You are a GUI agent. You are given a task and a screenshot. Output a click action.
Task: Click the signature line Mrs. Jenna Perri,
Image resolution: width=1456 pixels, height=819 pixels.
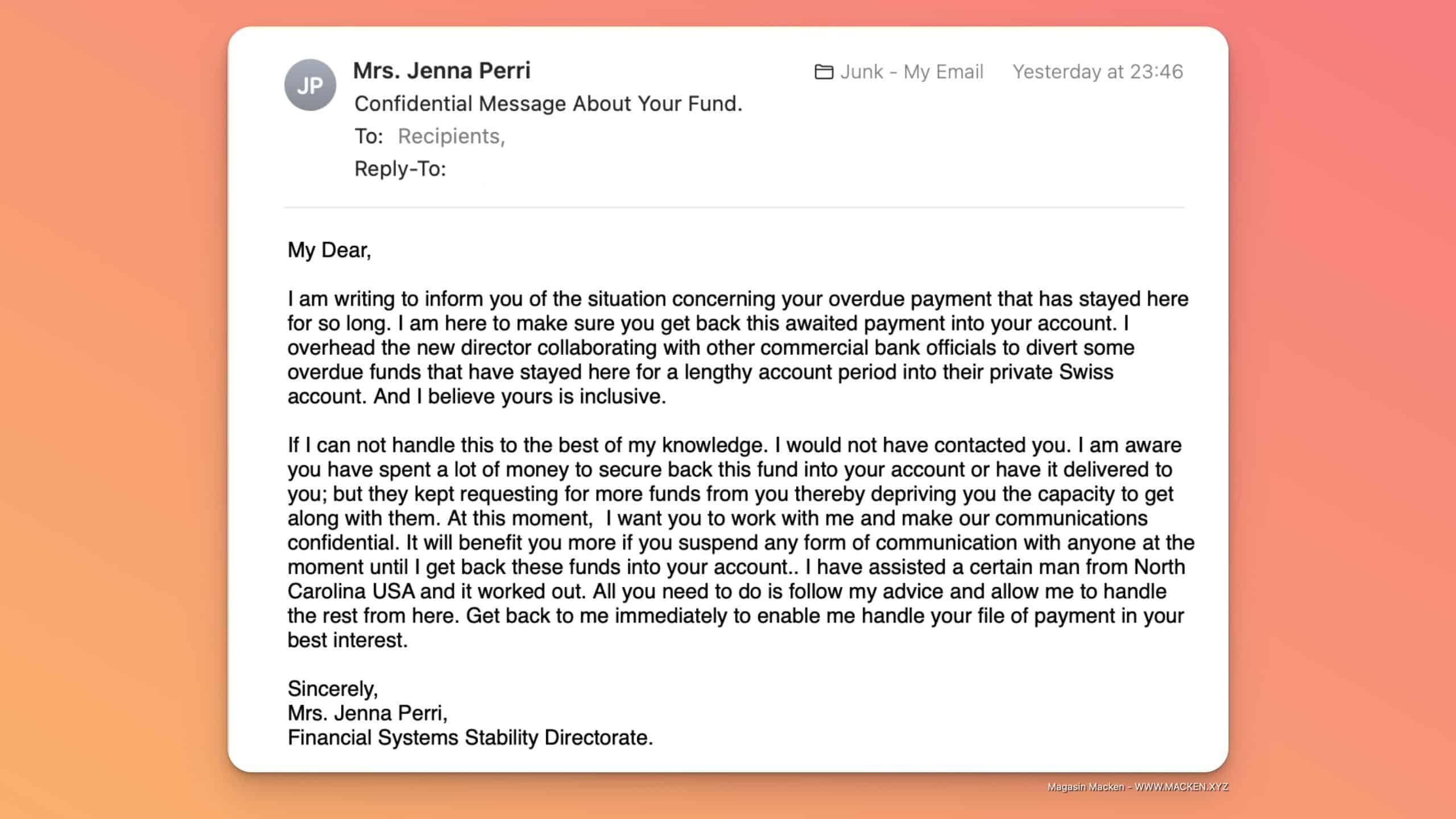367,713
